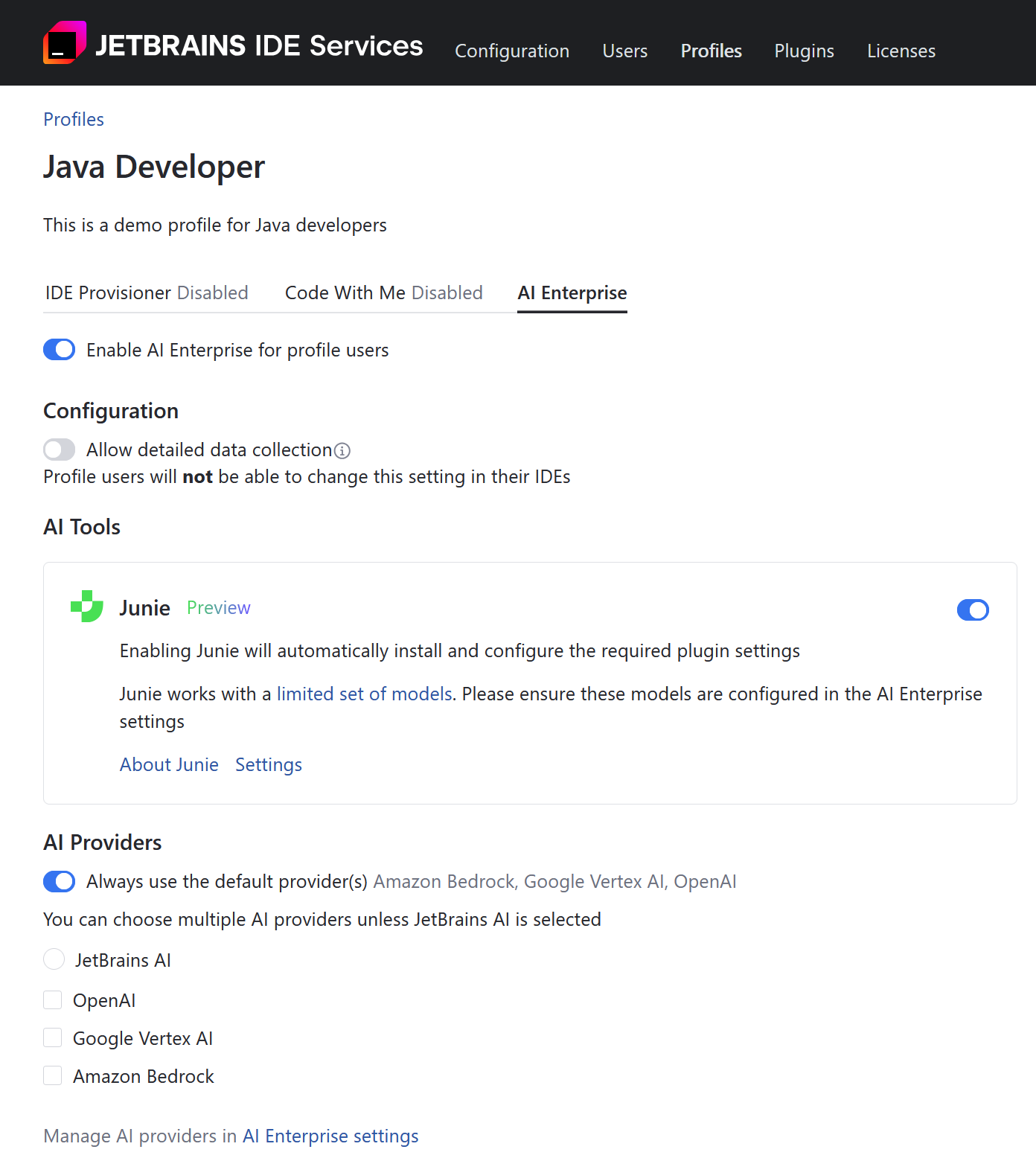Check the OpenAI checkbox
This screenshot has height=1161, width=1036.
pyautogui.click(x=53, y=1000)
